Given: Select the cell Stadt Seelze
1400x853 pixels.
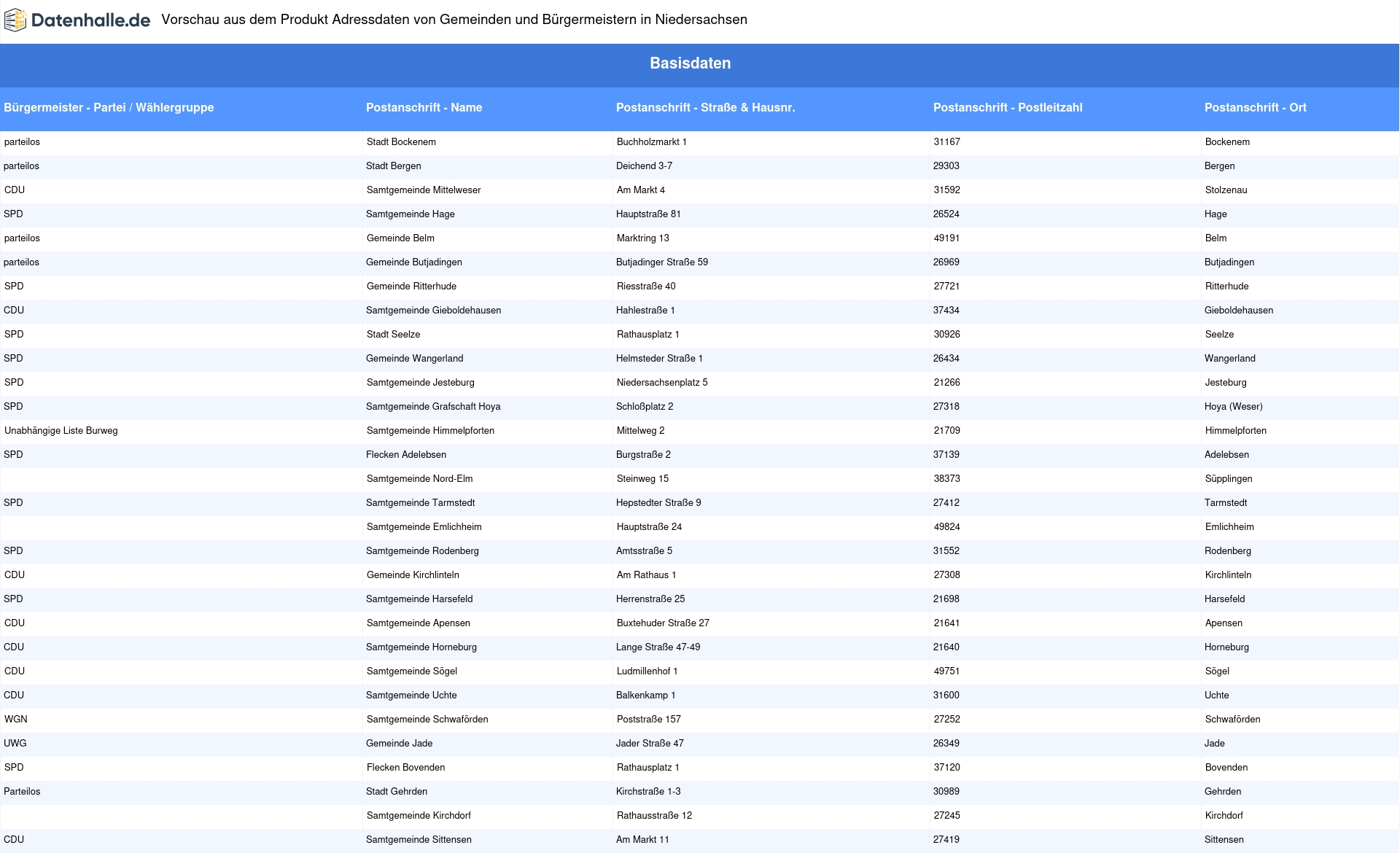Looking at the screenshot, I should point(394,335).
